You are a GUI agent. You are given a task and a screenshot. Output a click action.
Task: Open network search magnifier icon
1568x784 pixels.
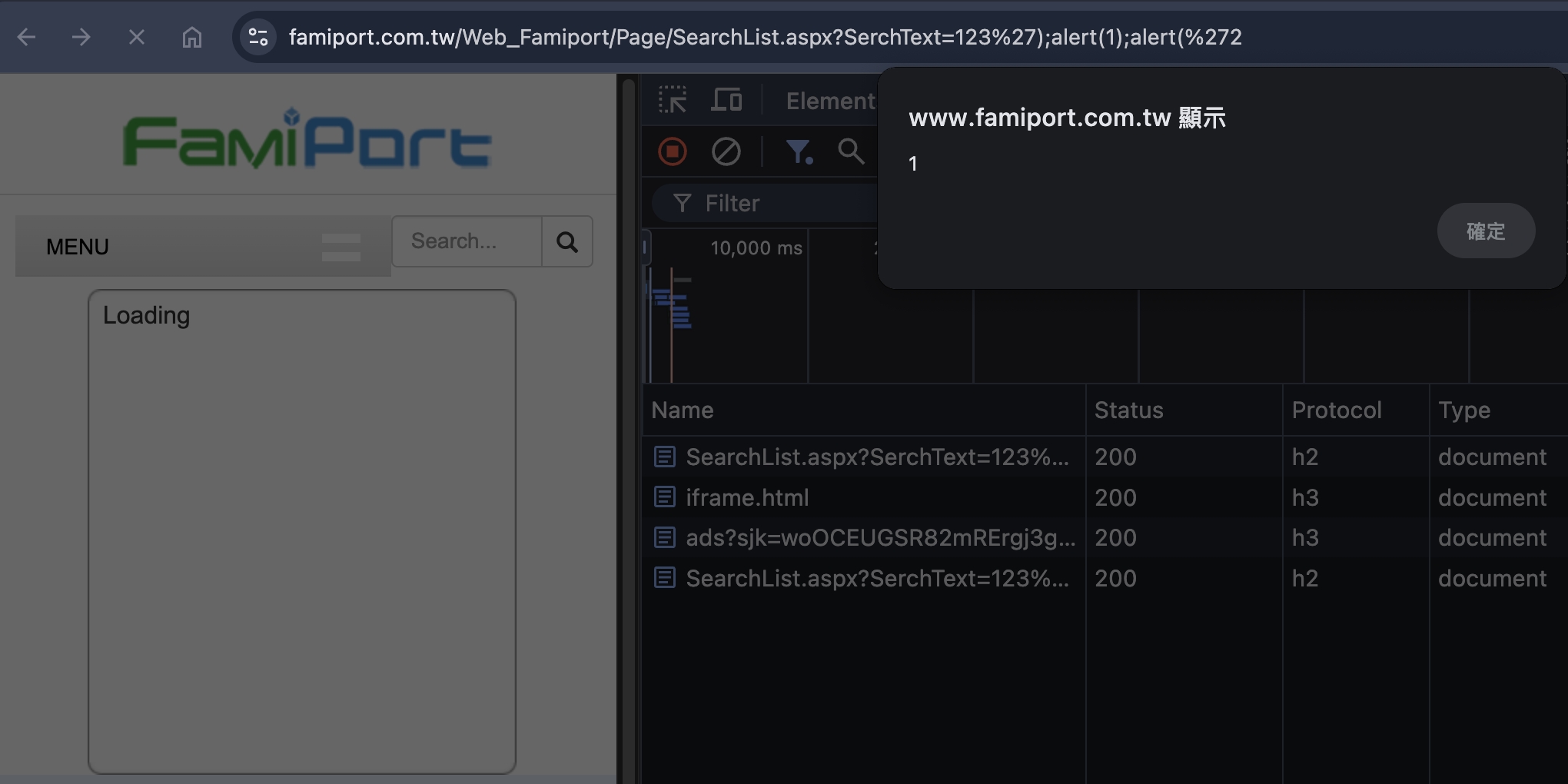pos(851,151)
